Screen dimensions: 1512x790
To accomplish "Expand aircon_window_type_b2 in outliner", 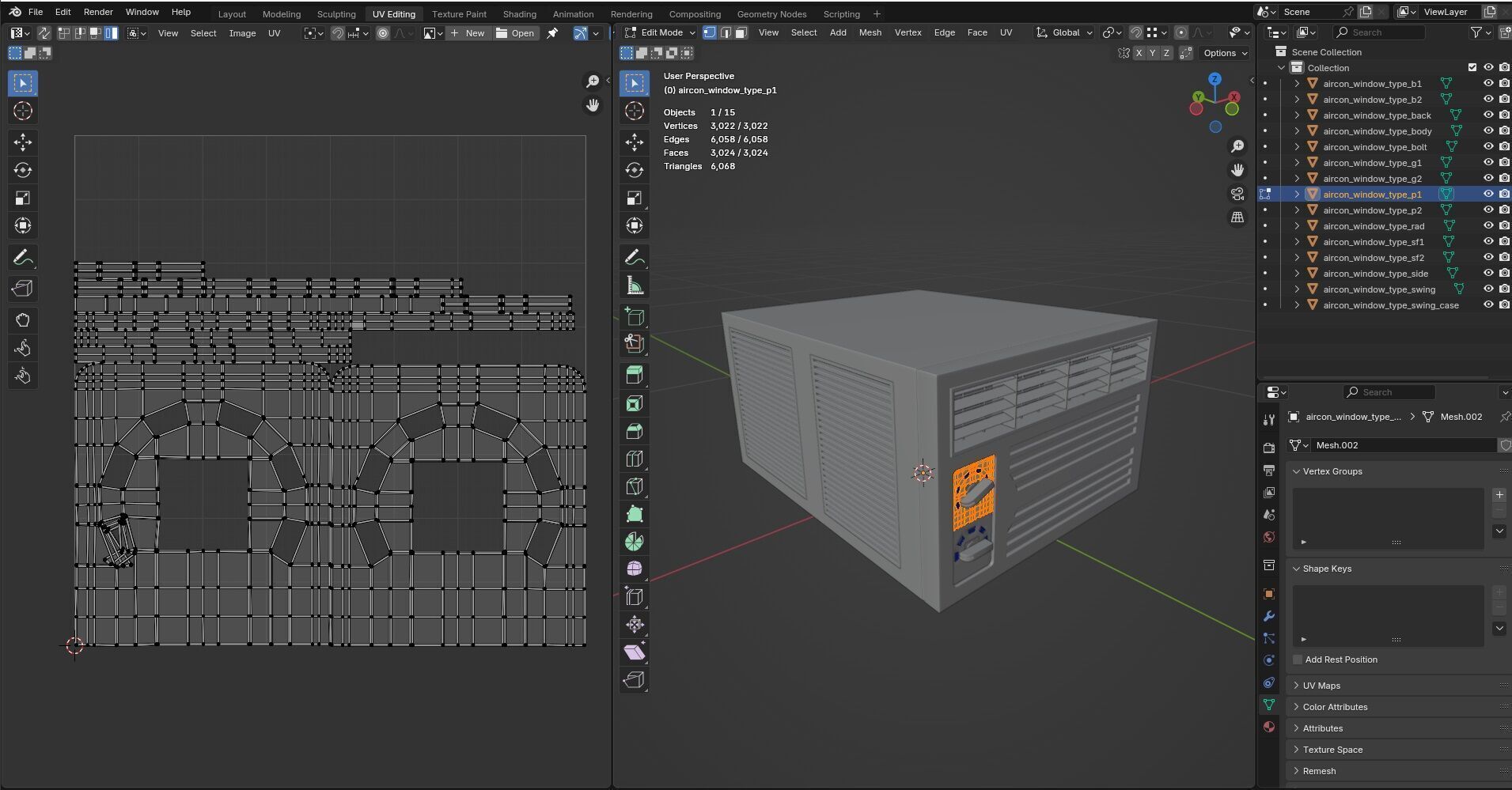I will [x=1297, y=99].
